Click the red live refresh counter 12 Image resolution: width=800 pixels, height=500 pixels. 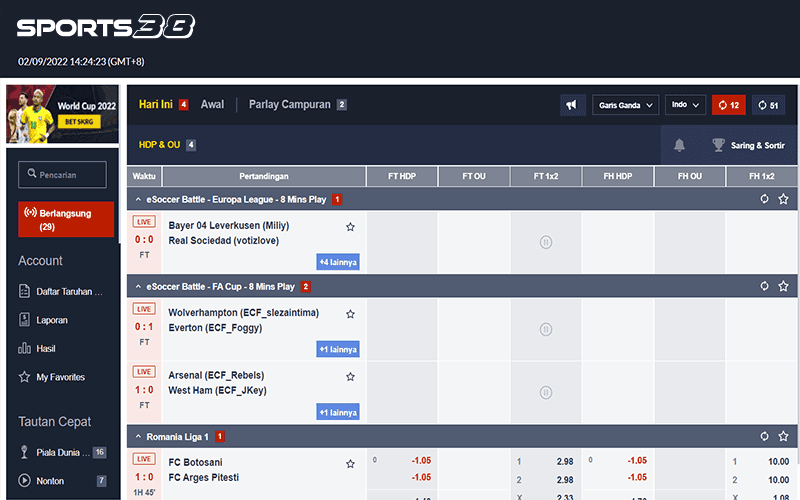pos(729,105)
